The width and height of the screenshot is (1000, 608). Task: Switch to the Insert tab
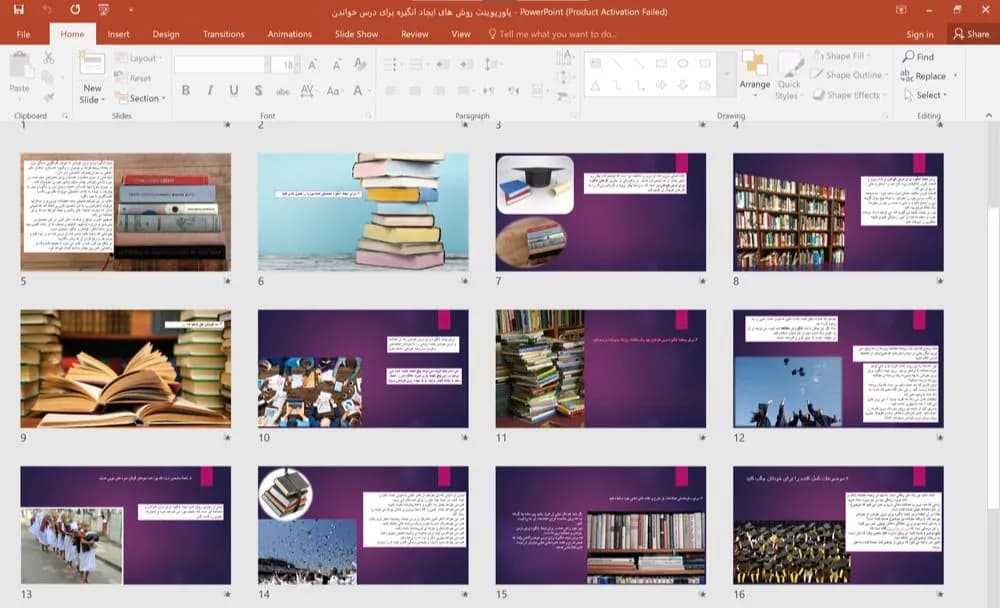click(118, 34)
